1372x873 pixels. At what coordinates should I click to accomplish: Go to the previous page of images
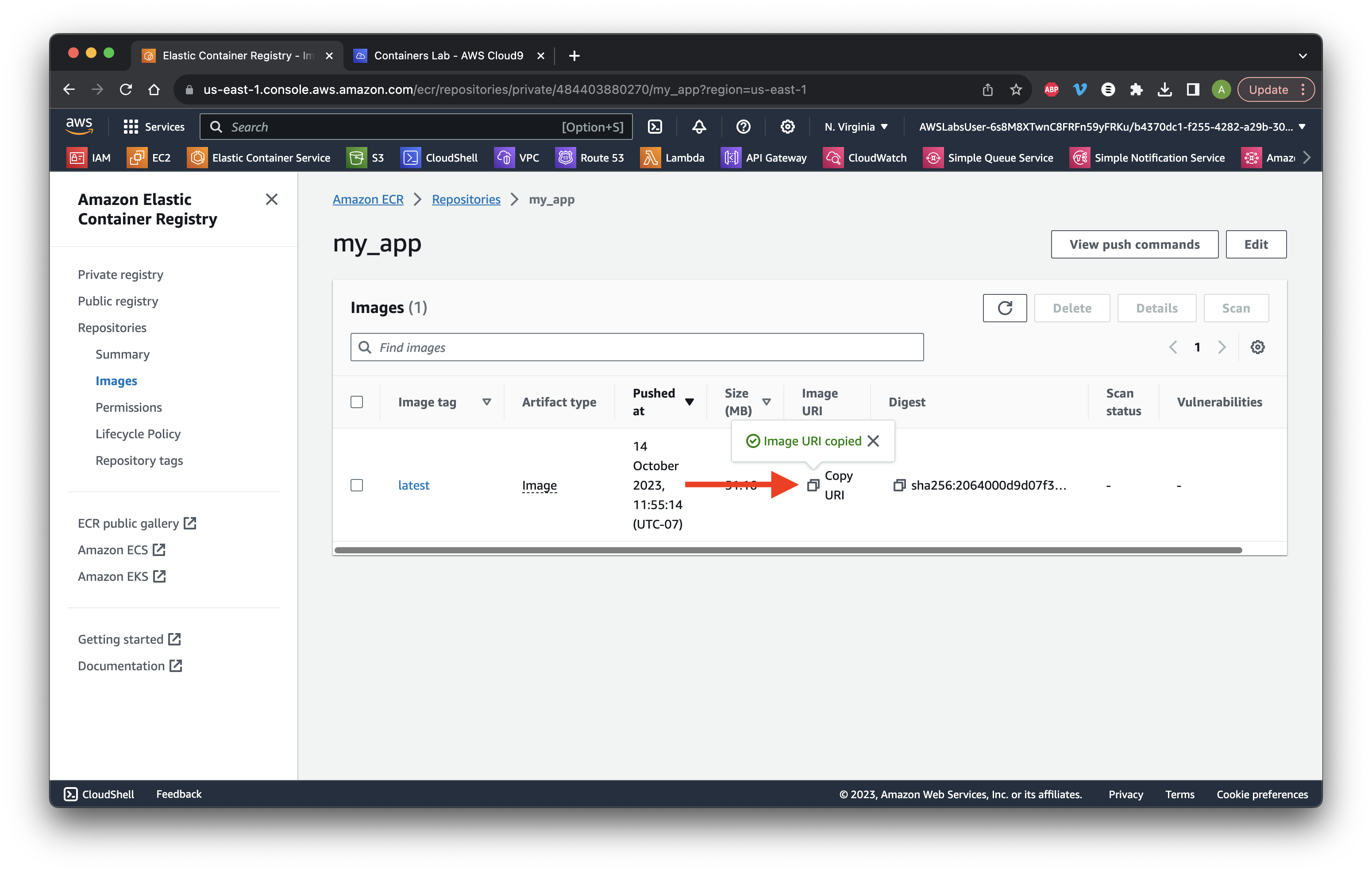[1173, 347]
